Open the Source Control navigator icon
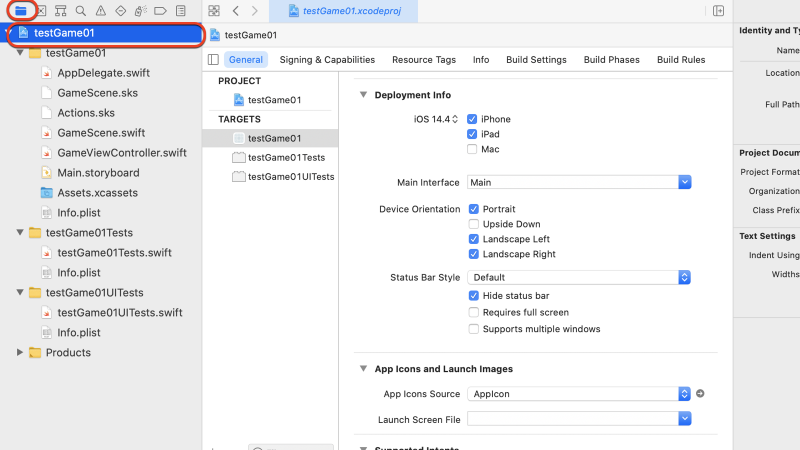The image size is (800, 450). coord(41,11)
